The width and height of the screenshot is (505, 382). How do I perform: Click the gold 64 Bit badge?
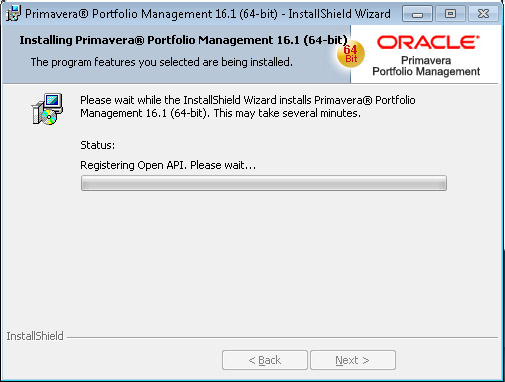point(350,54)
